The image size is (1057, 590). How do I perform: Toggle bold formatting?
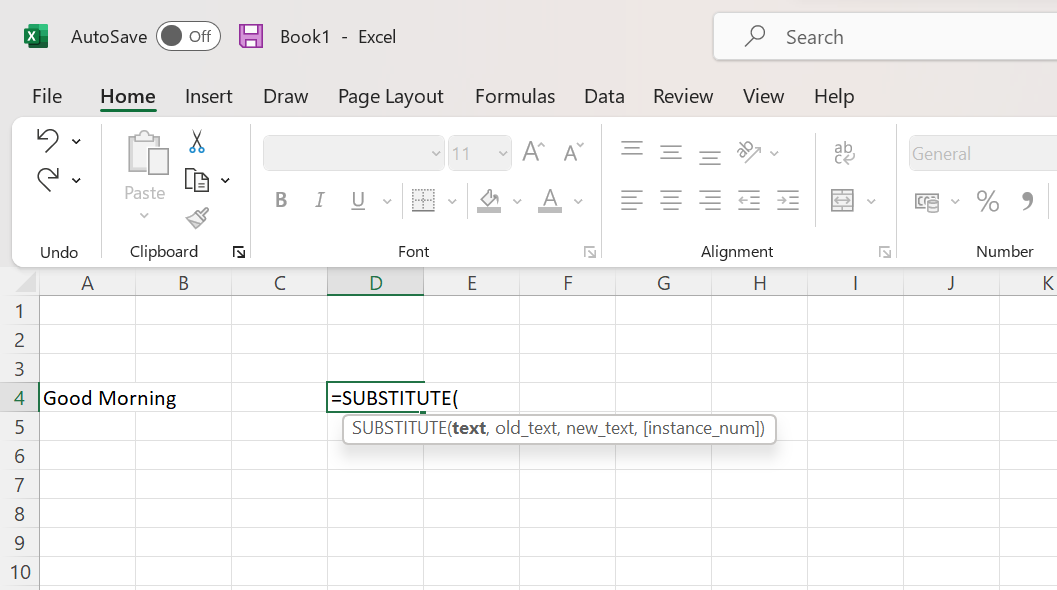[x=281, y=200]
